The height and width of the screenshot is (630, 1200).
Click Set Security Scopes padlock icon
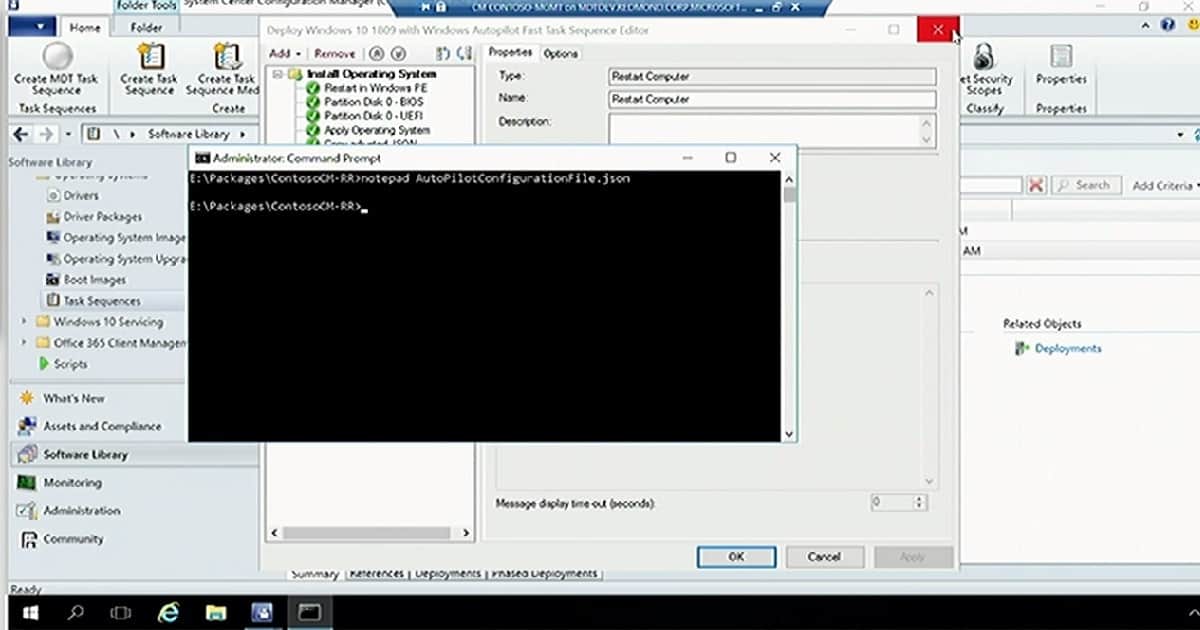tap(984, 56)
